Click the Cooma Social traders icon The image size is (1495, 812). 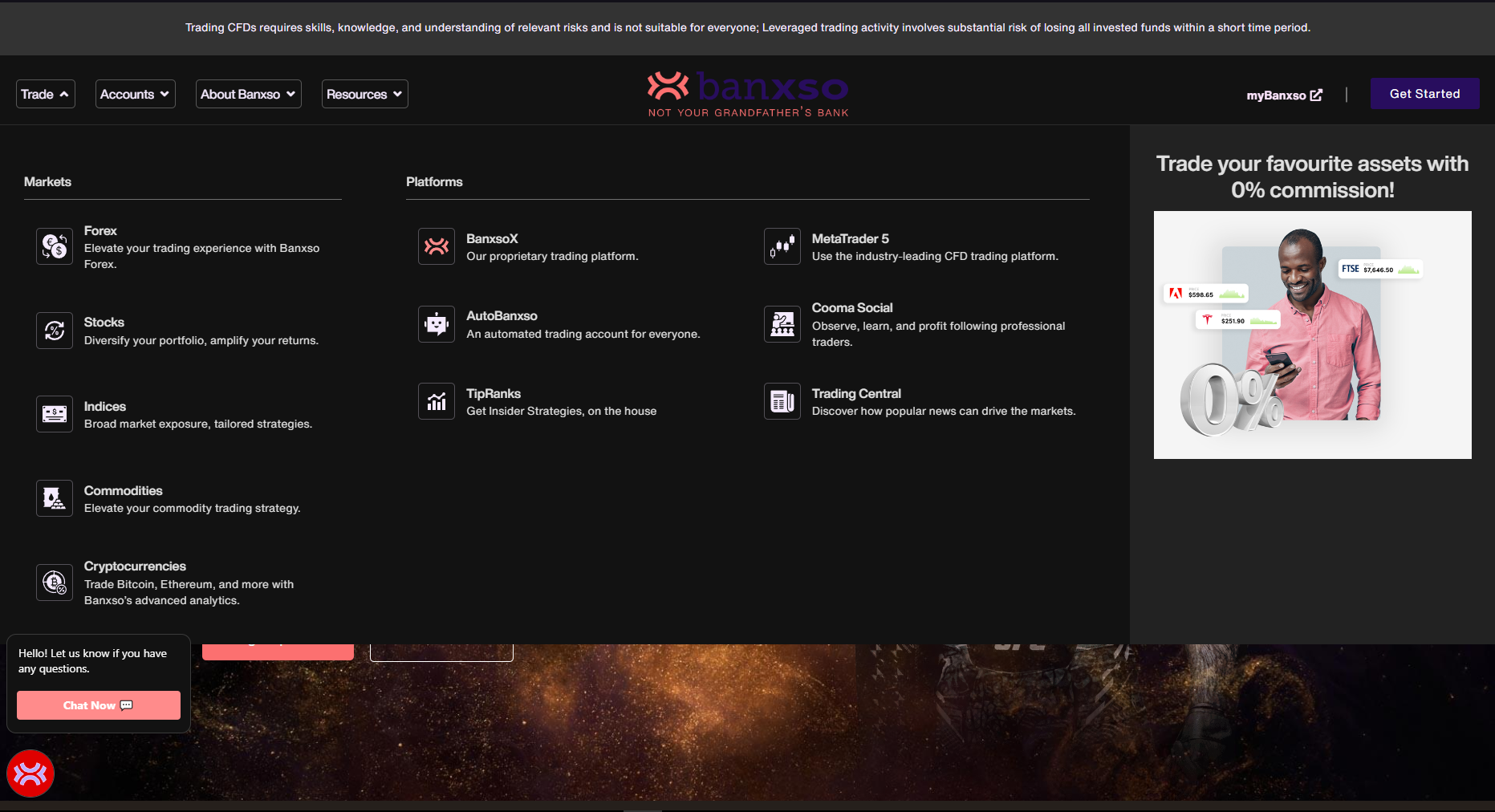point(782,324)
